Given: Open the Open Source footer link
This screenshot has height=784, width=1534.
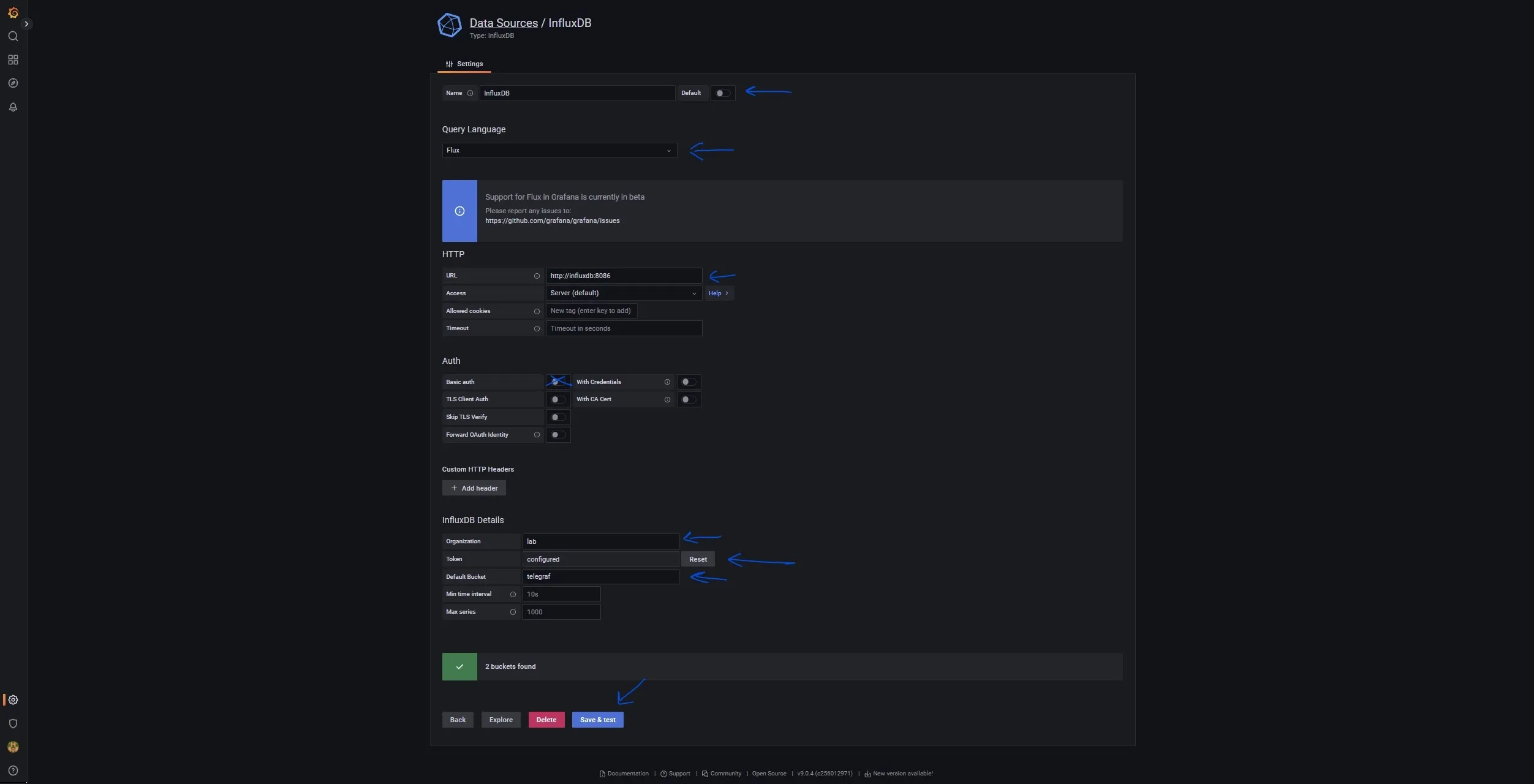Looking at the screenshot, I should (769, 774).
